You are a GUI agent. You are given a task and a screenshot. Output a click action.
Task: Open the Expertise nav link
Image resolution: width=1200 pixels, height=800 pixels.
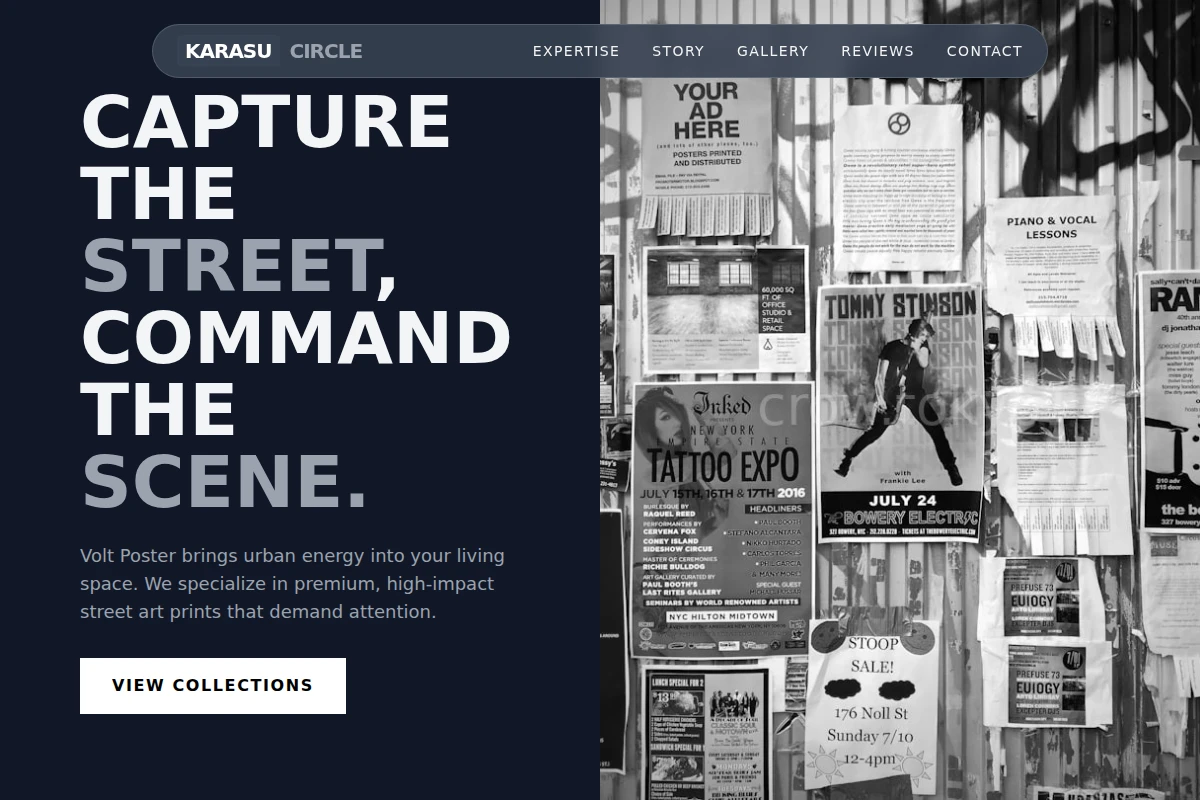tap(576, 51)
